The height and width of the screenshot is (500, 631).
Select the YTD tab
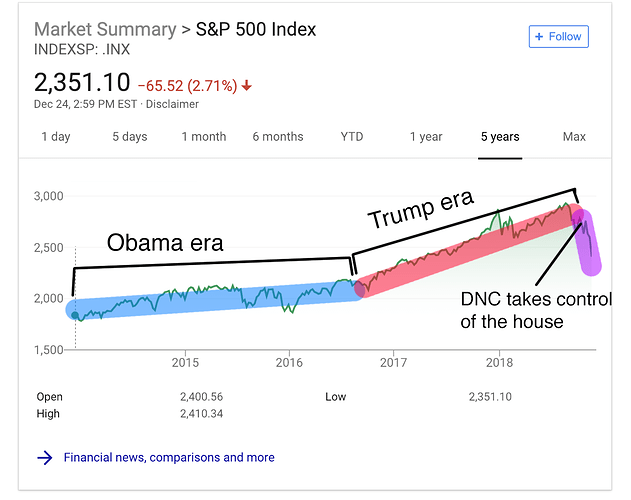coord(352,137)
